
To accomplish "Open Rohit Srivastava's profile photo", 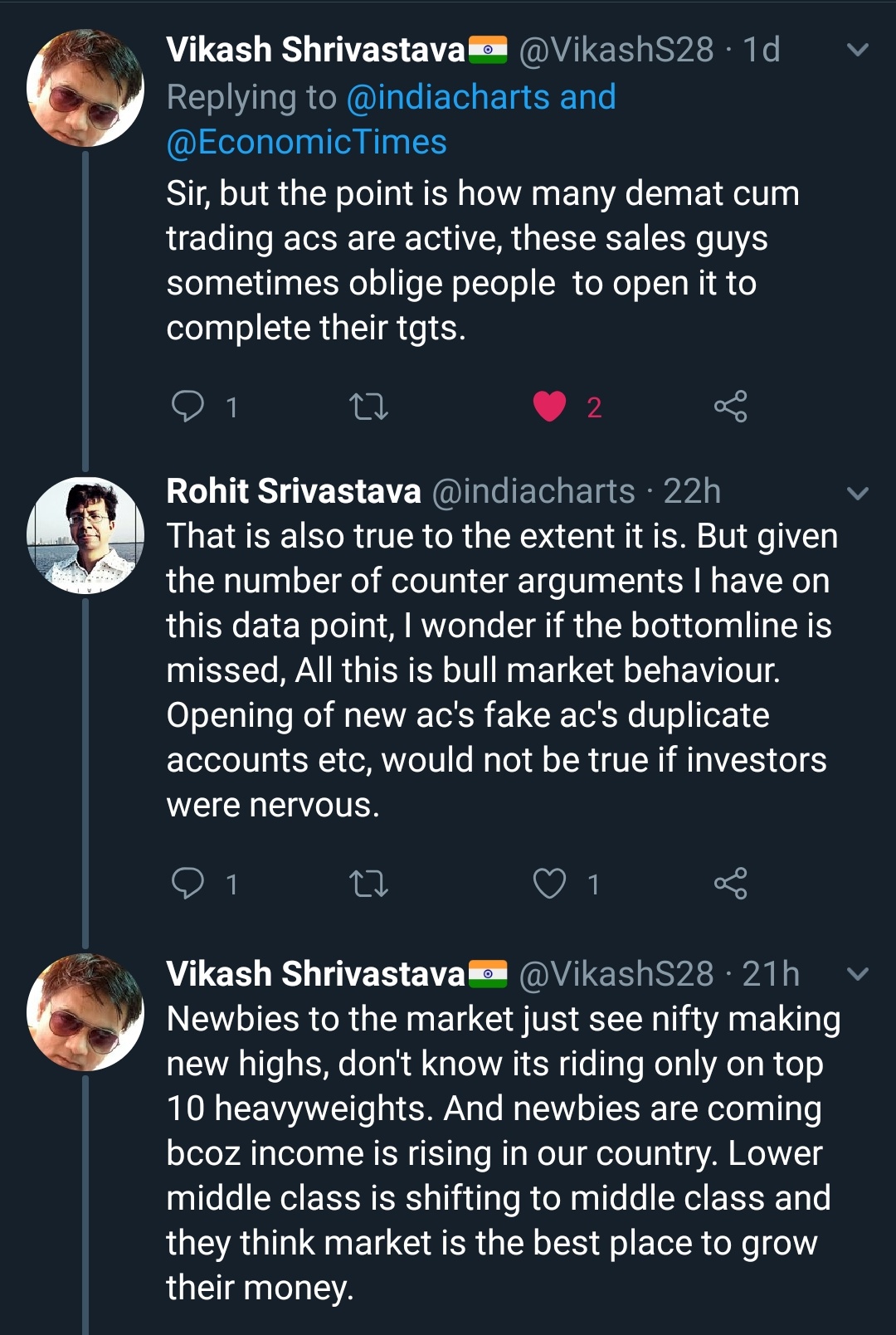I will [85, 535].
